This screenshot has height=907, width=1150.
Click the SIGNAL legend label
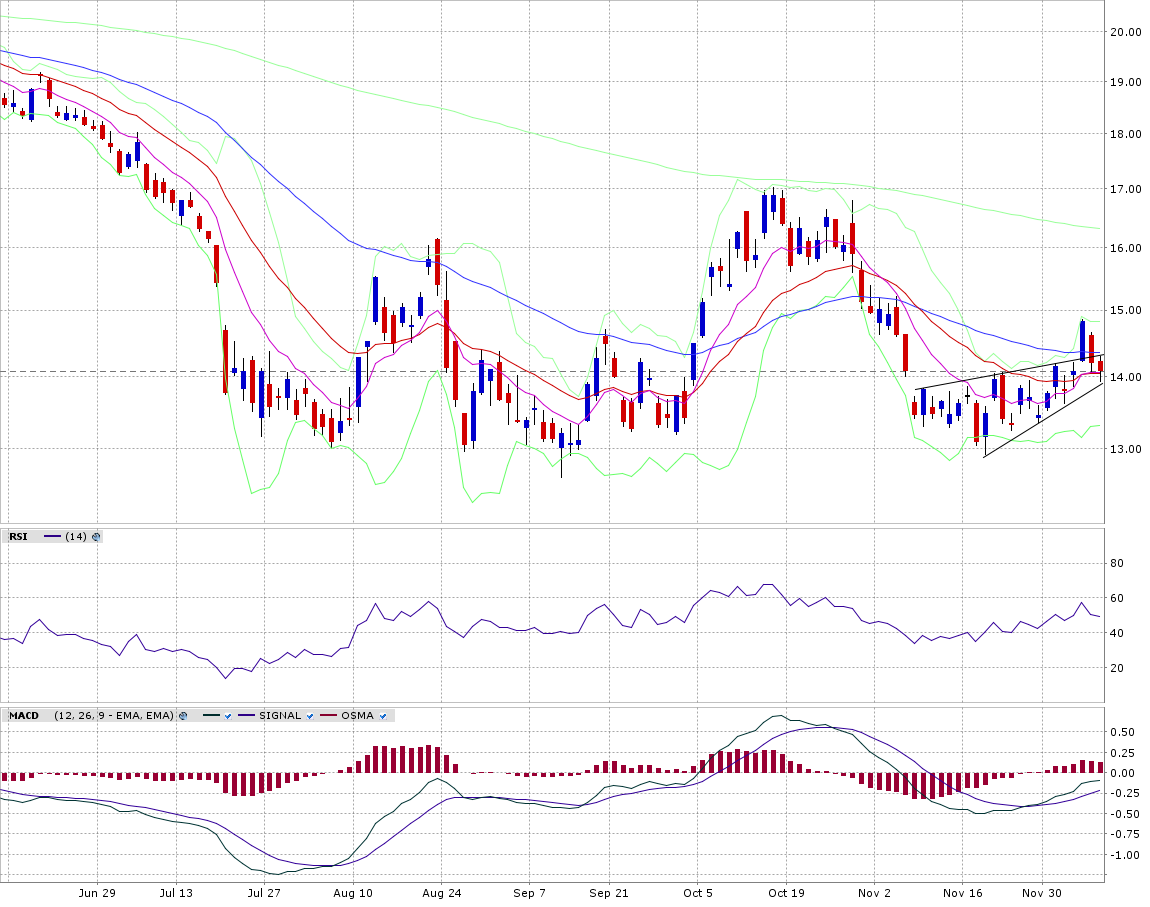tap(280, 716)
